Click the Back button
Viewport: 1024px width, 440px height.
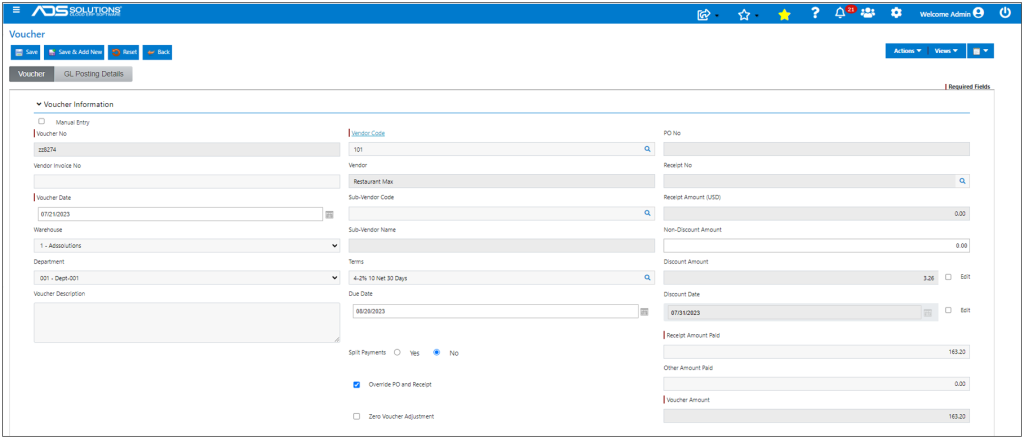click(157, 52)
